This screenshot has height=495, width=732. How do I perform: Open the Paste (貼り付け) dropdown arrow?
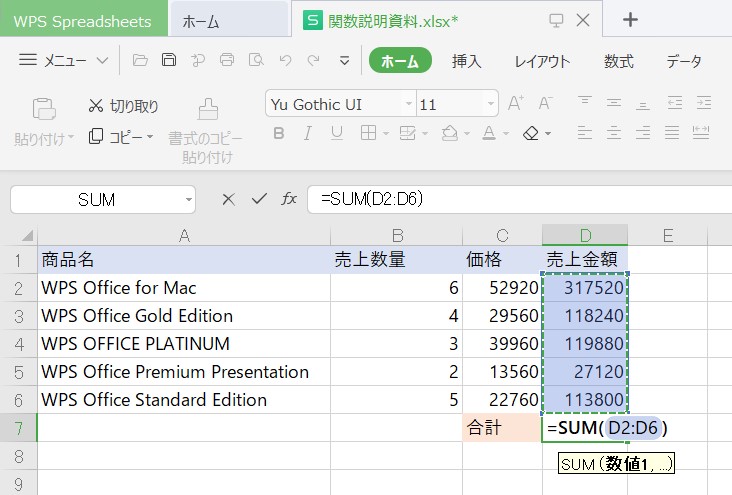coord(71,137)
